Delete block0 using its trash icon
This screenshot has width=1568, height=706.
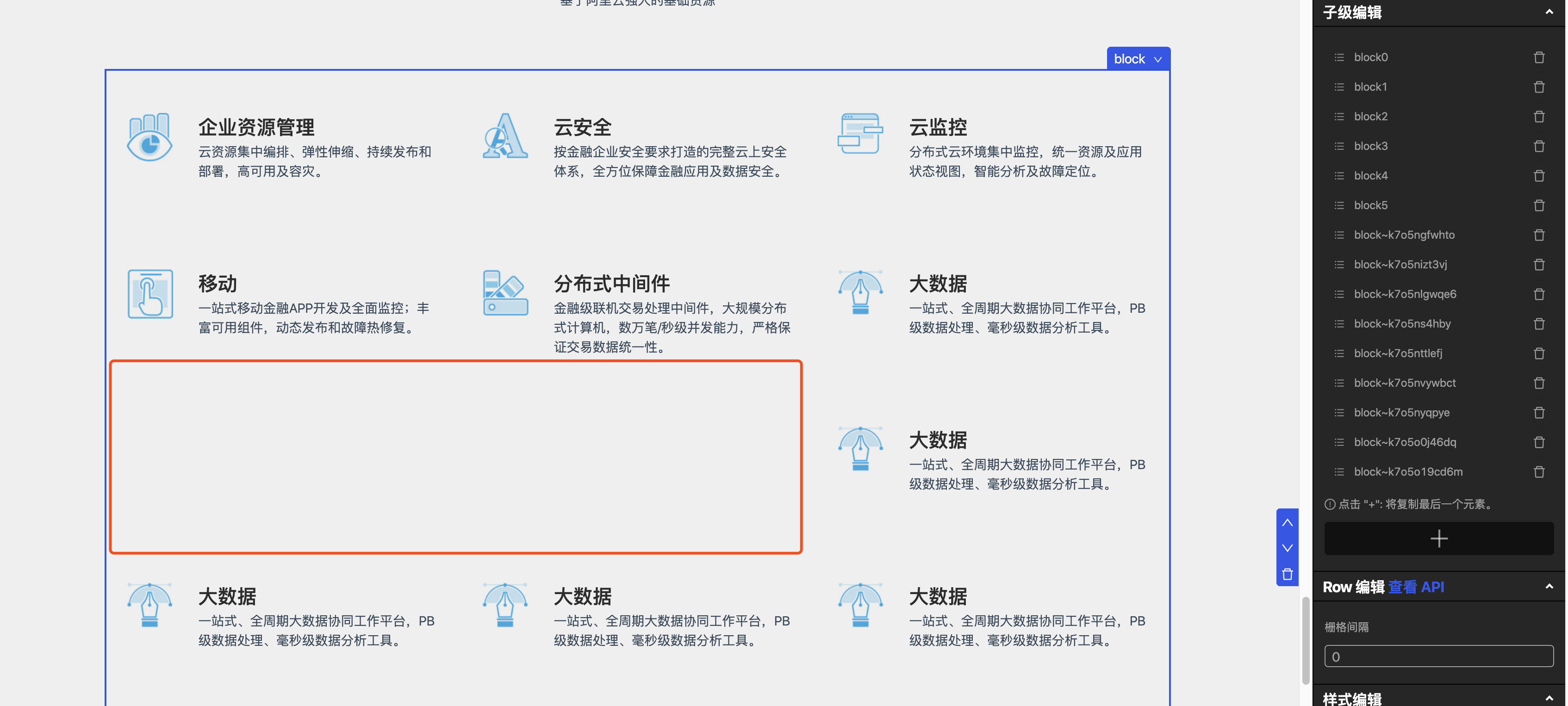(x=1539, y=56)
